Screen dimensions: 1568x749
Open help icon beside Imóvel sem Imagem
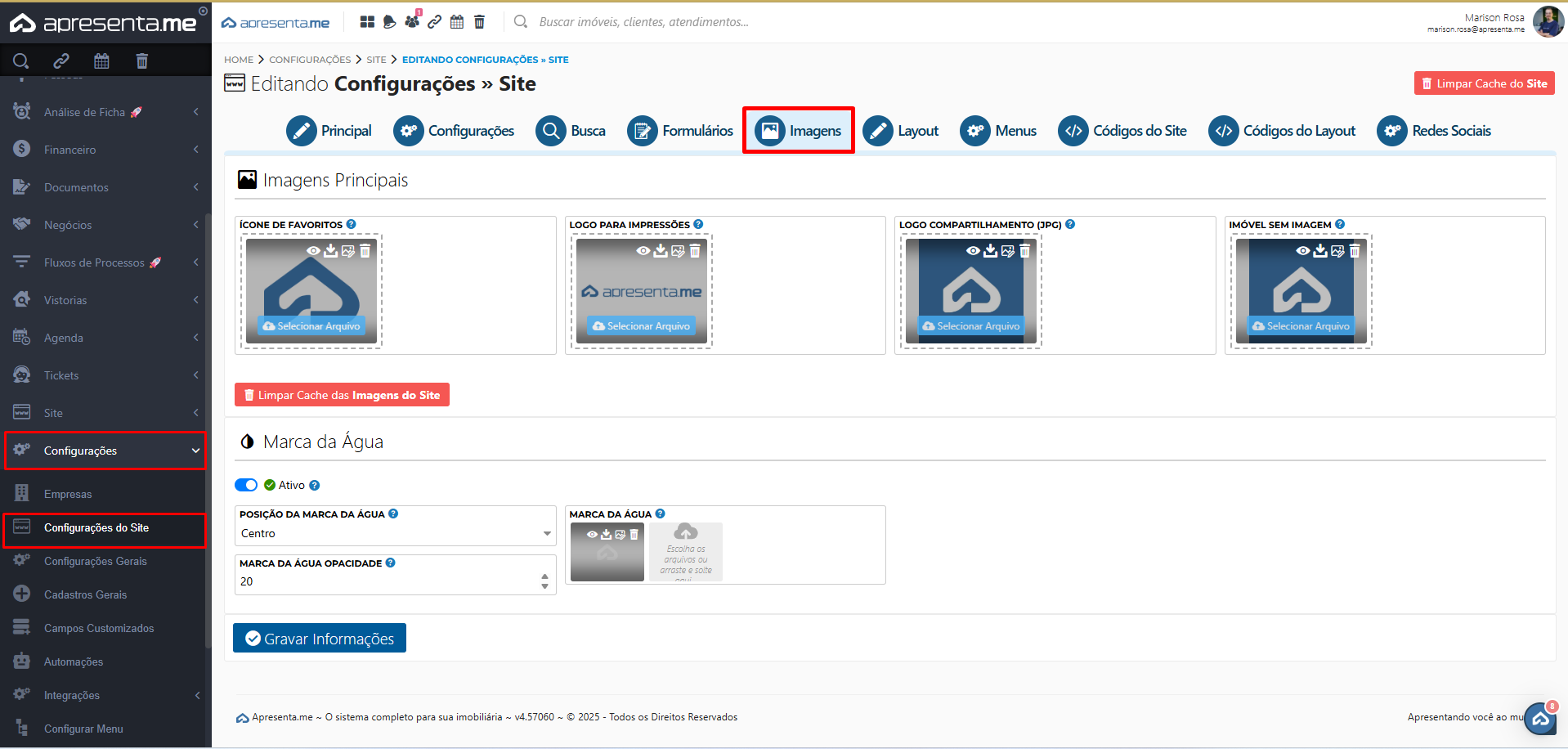click(1340, 224)
